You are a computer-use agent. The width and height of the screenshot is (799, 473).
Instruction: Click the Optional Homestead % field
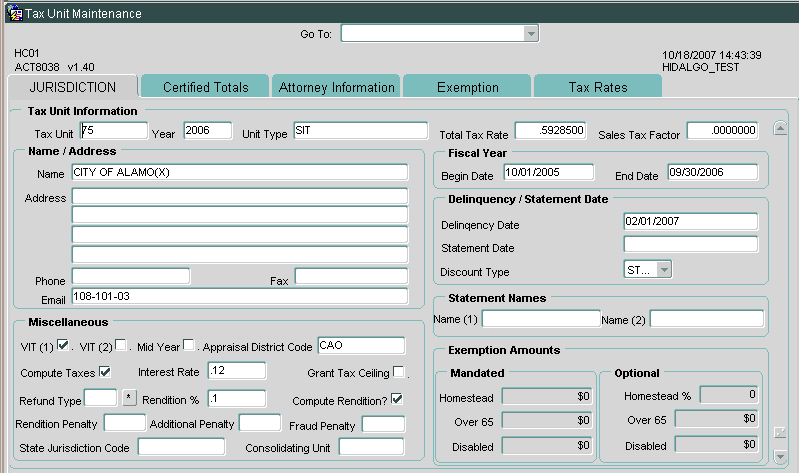[729, 395]
